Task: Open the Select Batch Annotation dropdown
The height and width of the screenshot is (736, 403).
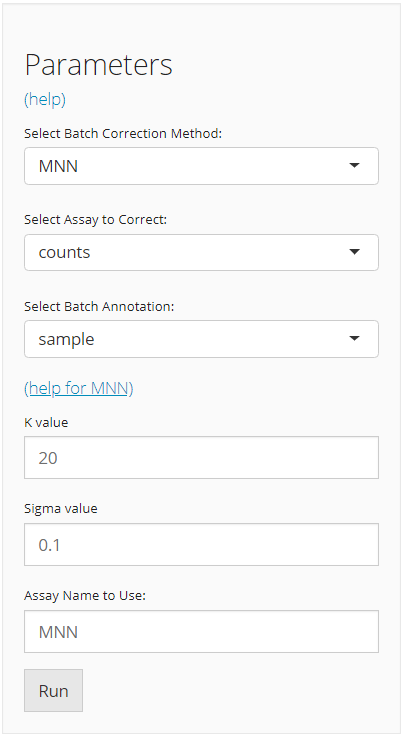Action: [x=201, y=339]
